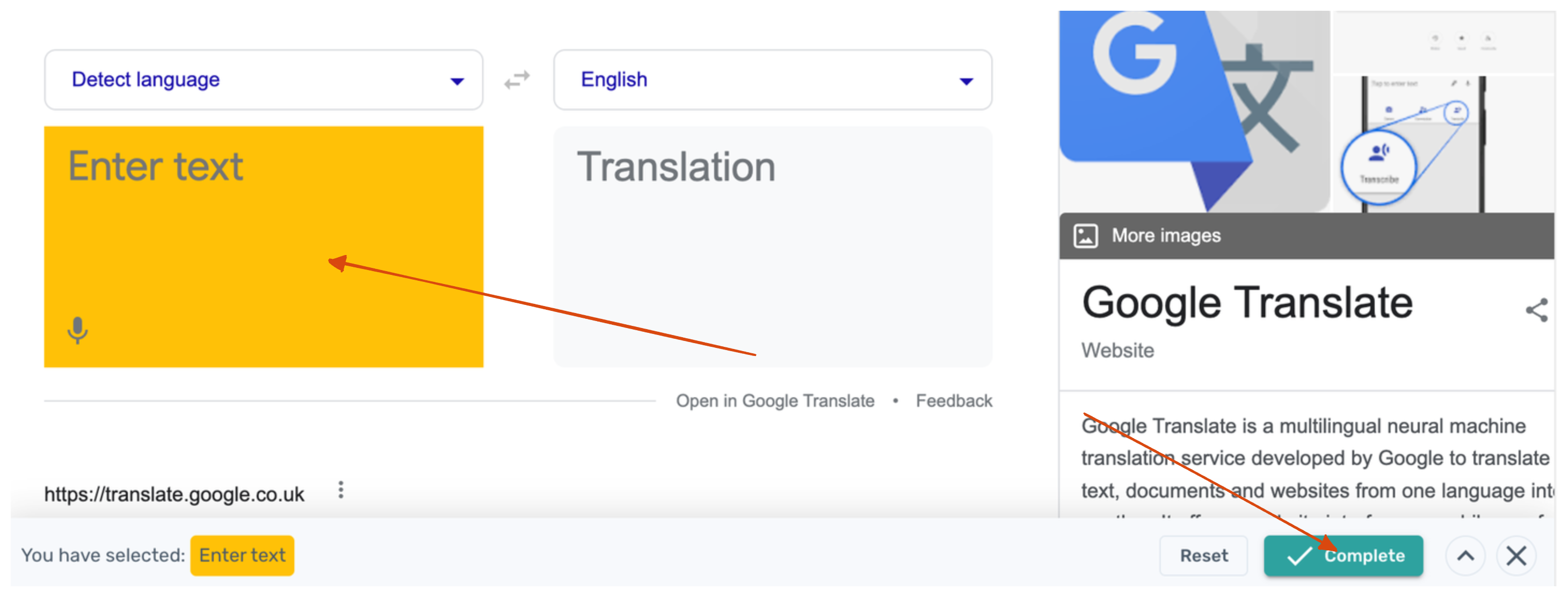1568x597 pixels.
Task: Click the selected Enter text tag
Action: [242, 556]
